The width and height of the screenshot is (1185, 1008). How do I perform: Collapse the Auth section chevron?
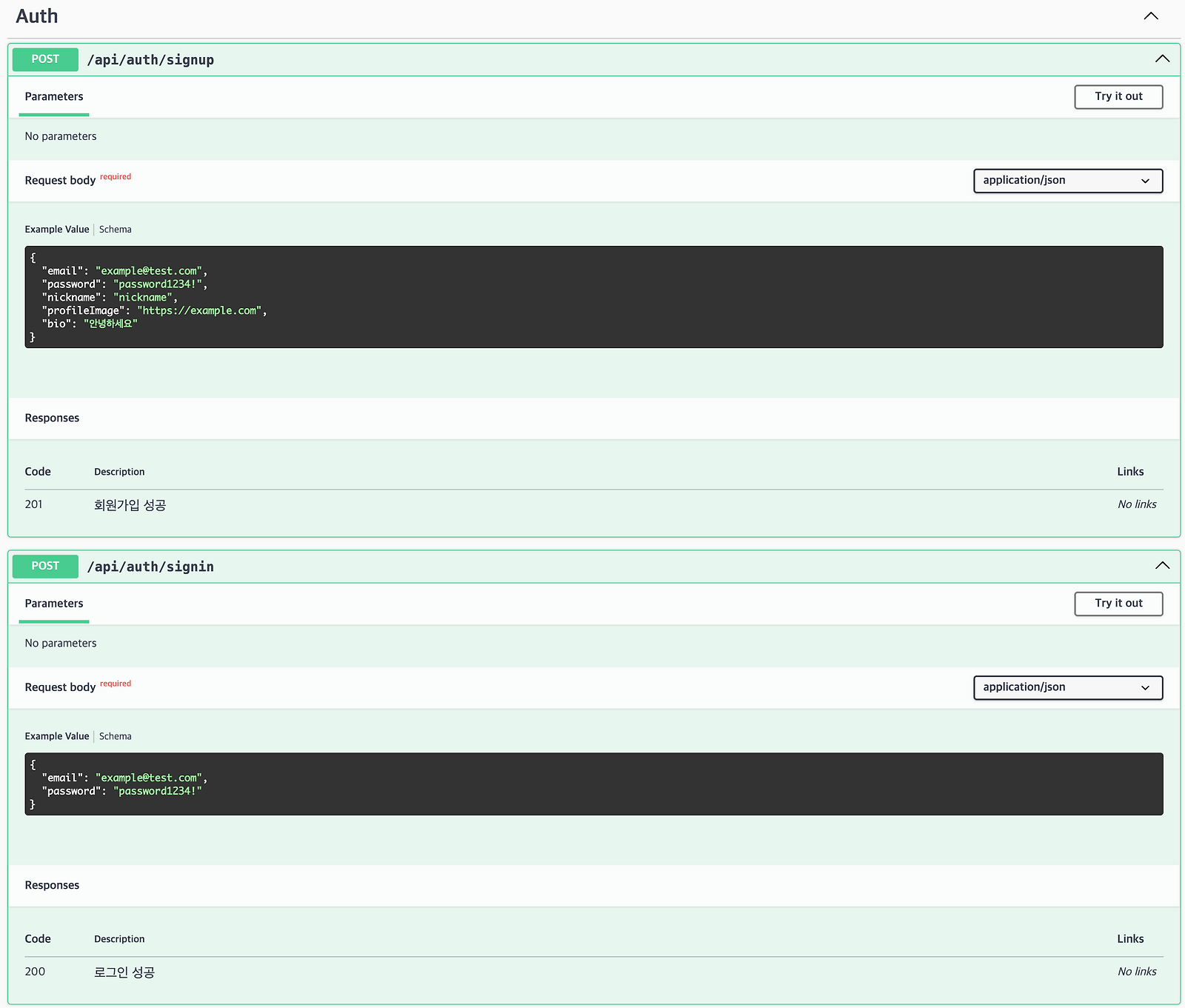(x=1150, y=16)
